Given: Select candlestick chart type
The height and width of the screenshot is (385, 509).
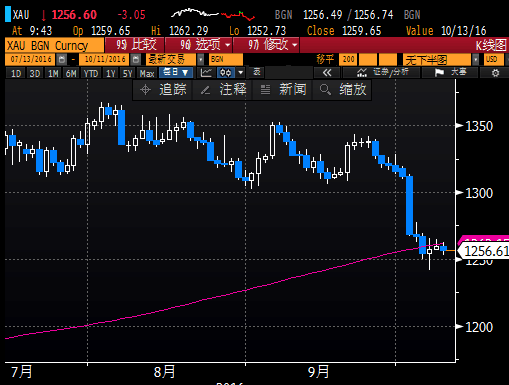Looking at the screenshot, I should [x=226, y=72].
